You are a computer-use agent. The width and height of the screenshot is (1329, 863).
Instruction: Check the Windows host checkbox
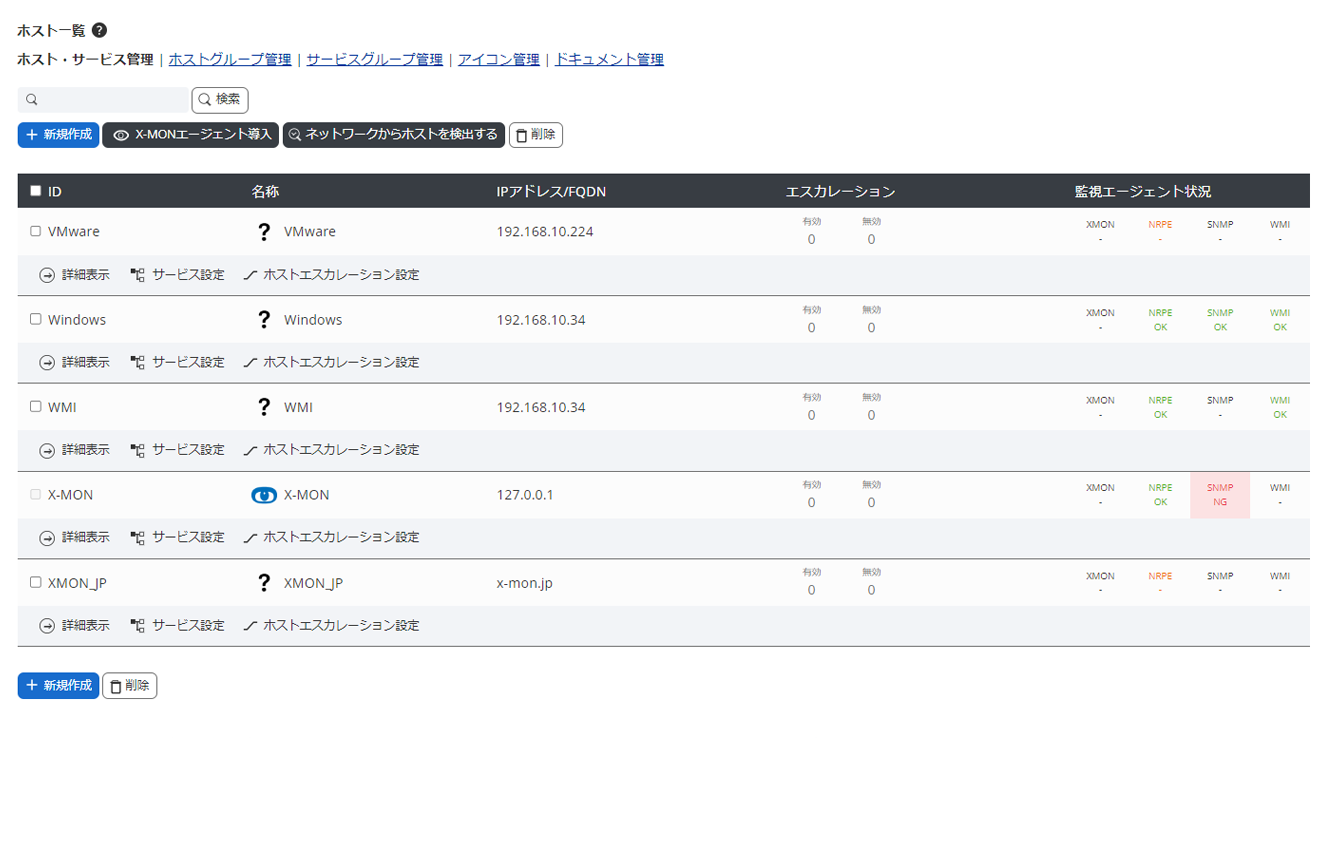[36, 319]
